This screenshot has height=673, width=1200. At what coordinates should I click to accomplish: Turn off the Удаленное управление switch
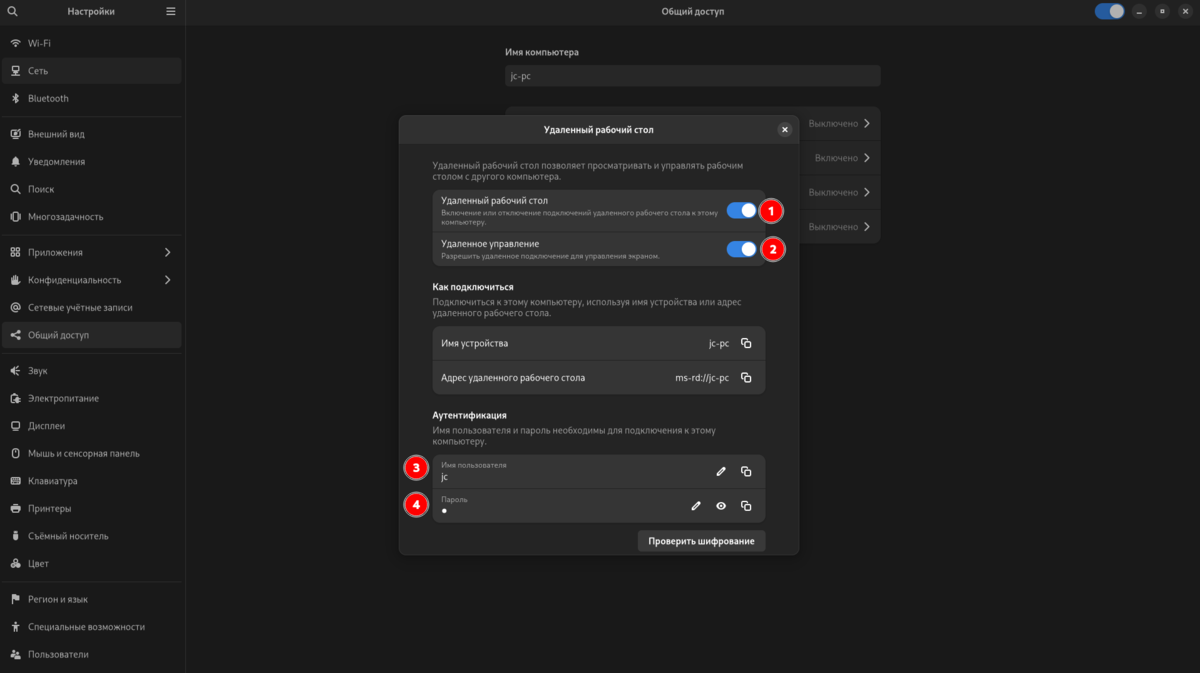741,249
